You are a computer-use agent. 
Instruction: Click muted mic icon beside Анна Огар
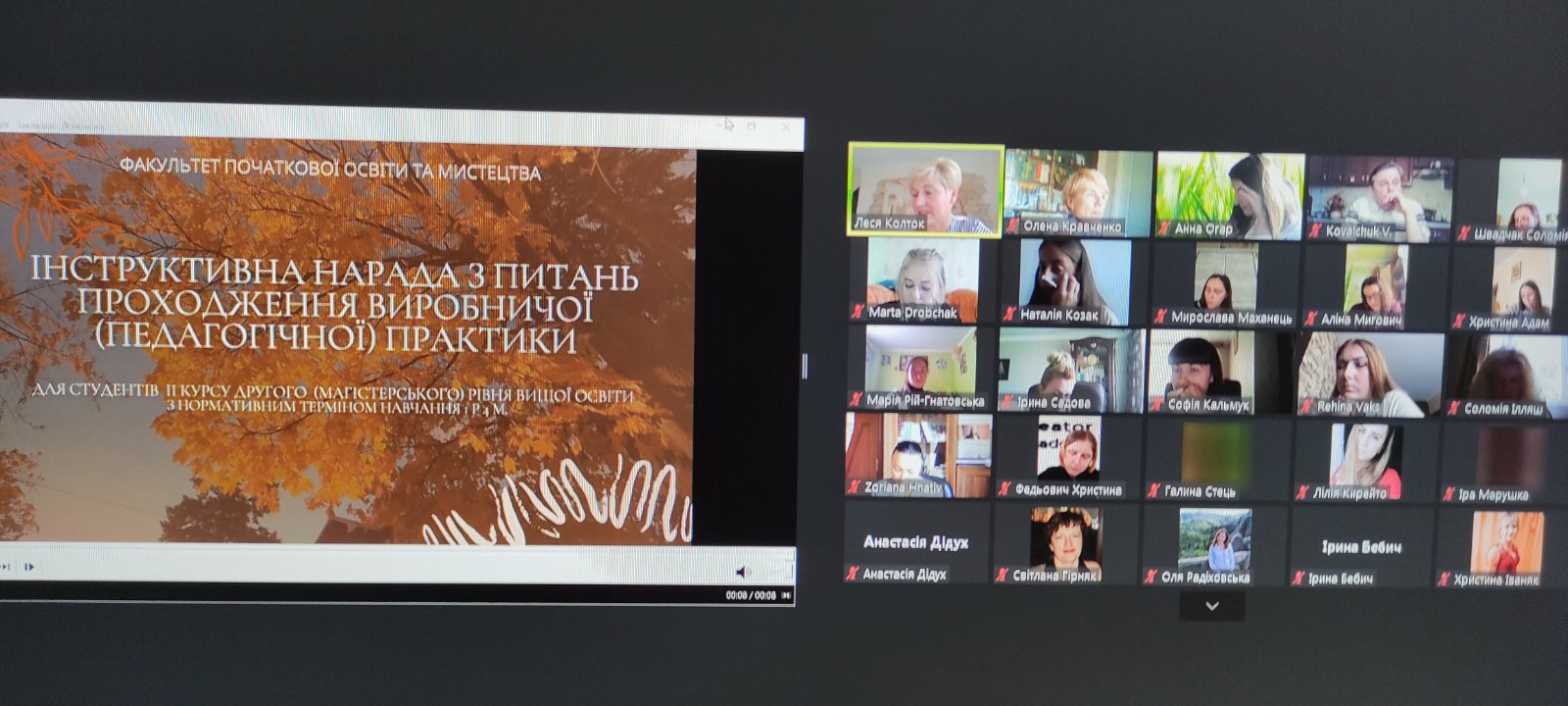1164,230
